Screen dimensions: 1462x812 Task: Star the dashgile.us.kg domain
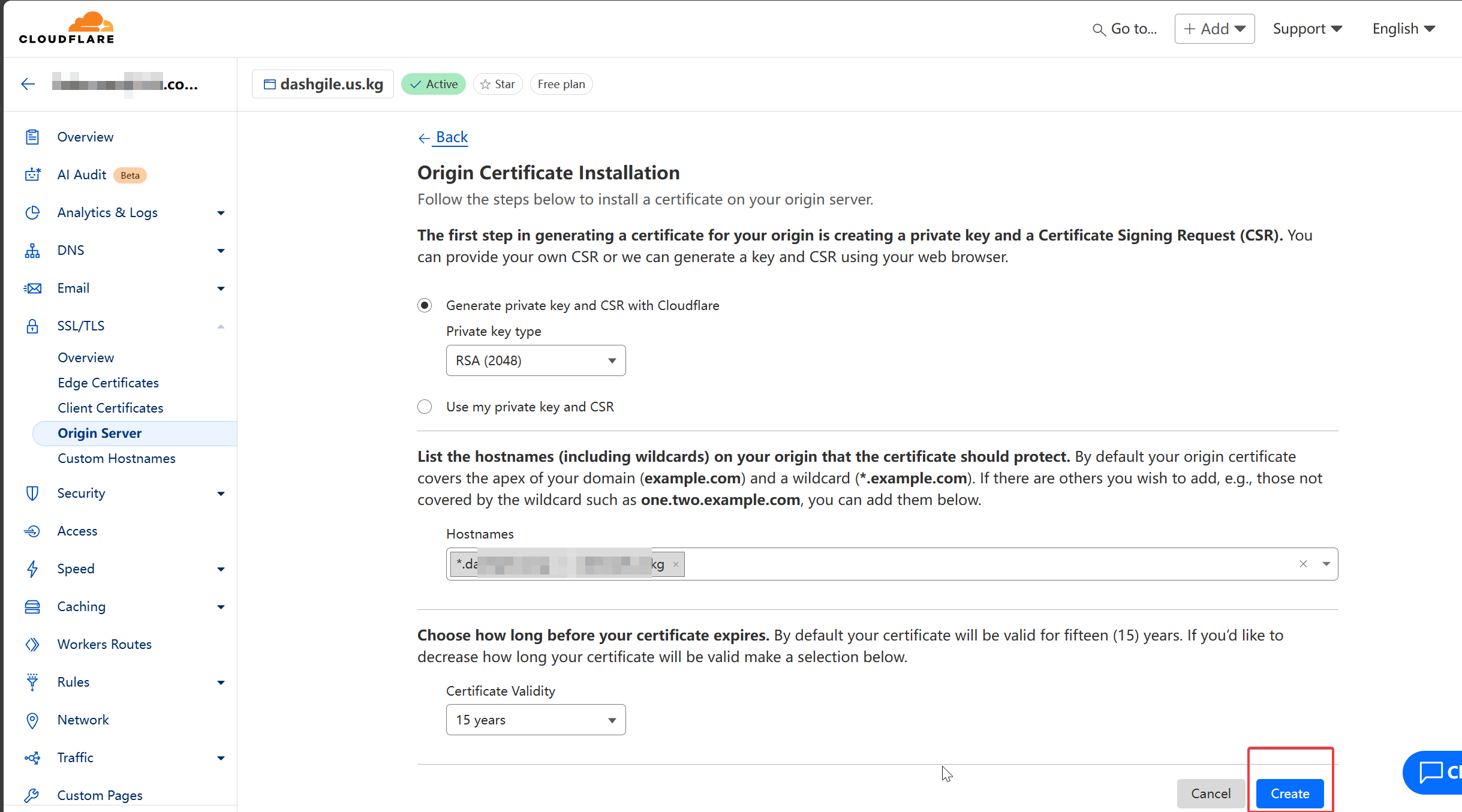(498, 84)
